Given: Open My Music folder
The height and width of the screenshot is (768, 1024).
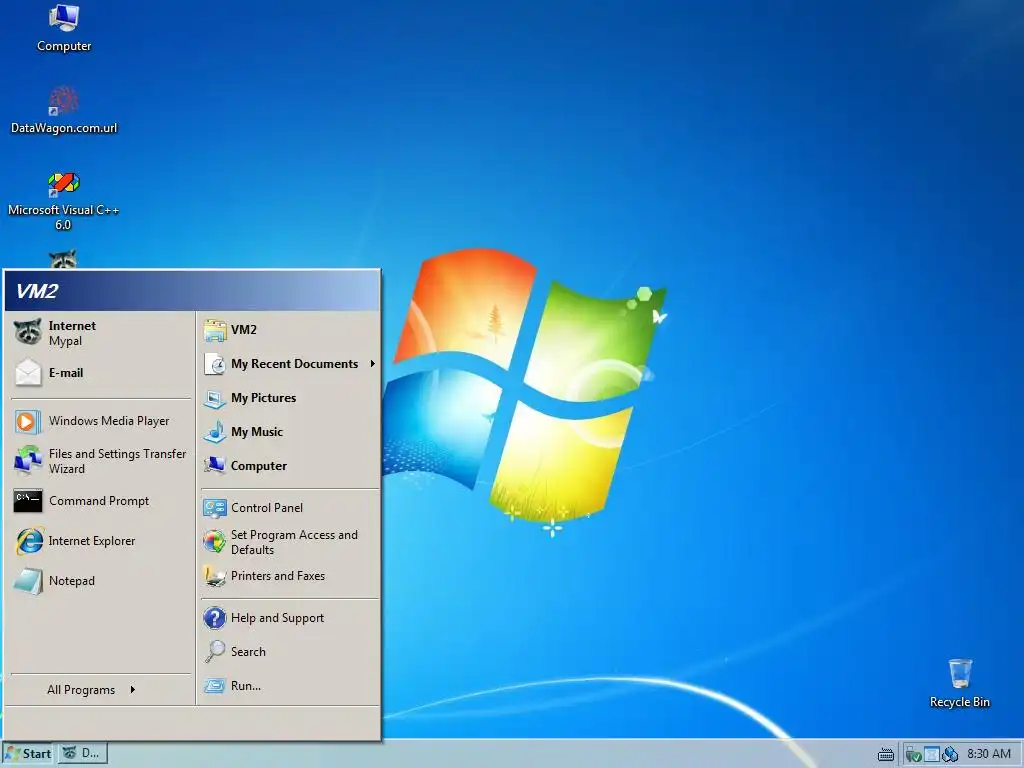Looking at the screenshot, I should (289, 432).
